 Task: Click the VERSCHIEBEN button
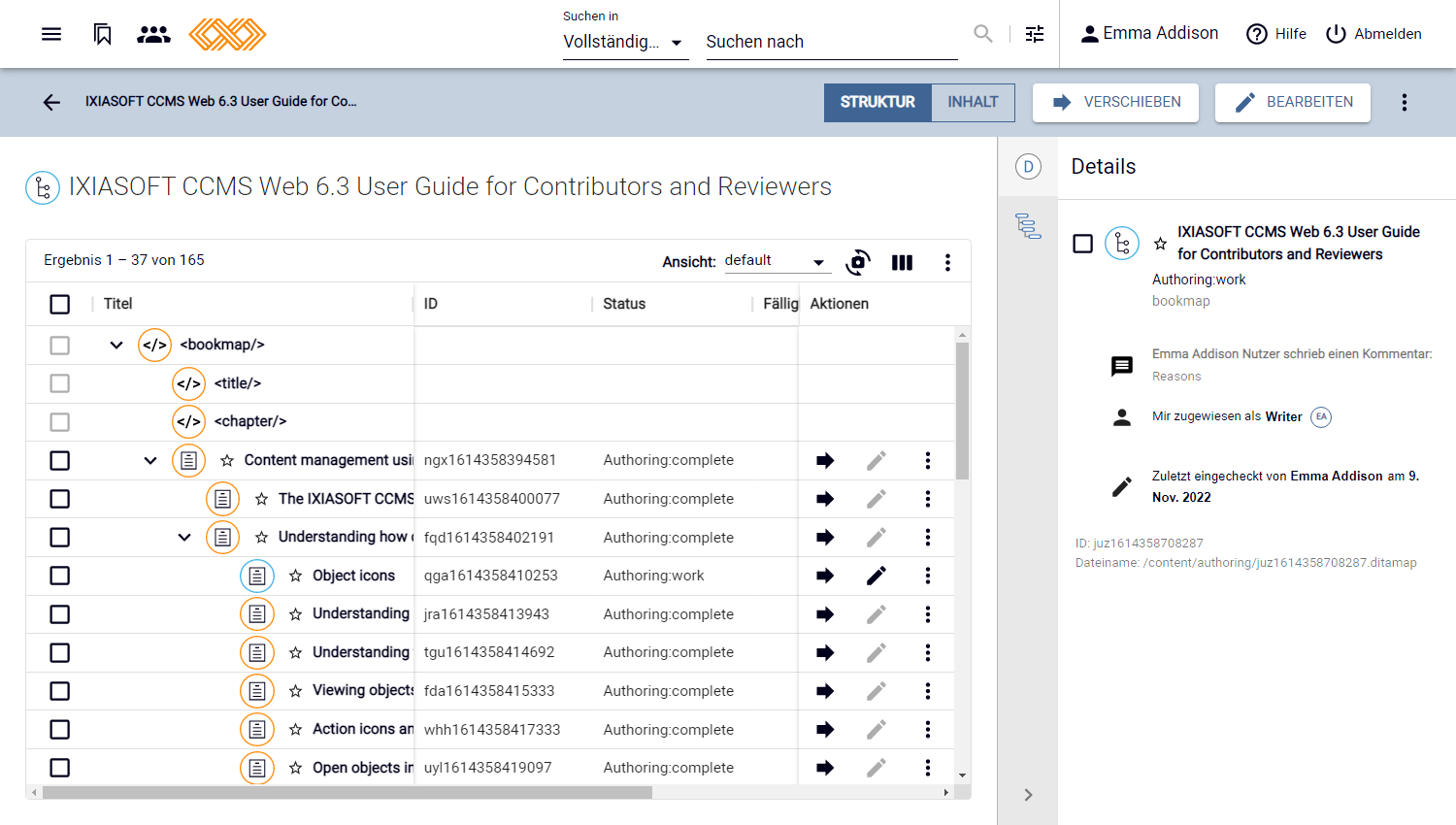point(1115,102)
